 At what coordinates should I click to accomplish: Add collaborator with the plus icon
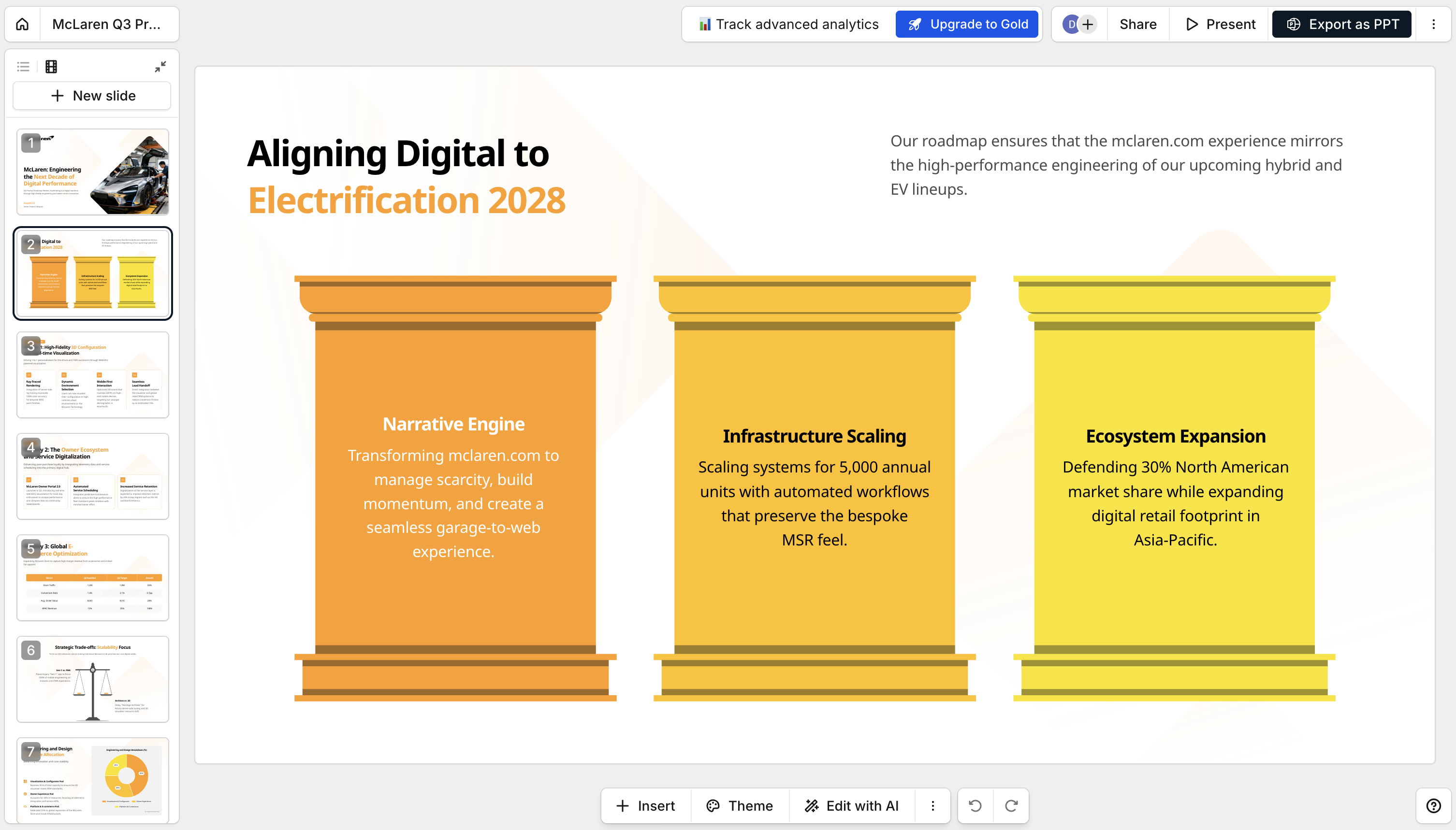pyautogui.click(x=1088, y=24)
